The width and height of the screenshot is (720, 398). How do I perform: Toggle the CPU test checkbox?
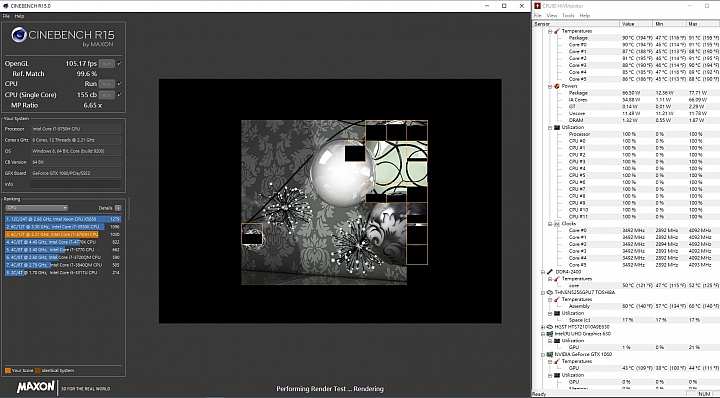pos(119,84)
